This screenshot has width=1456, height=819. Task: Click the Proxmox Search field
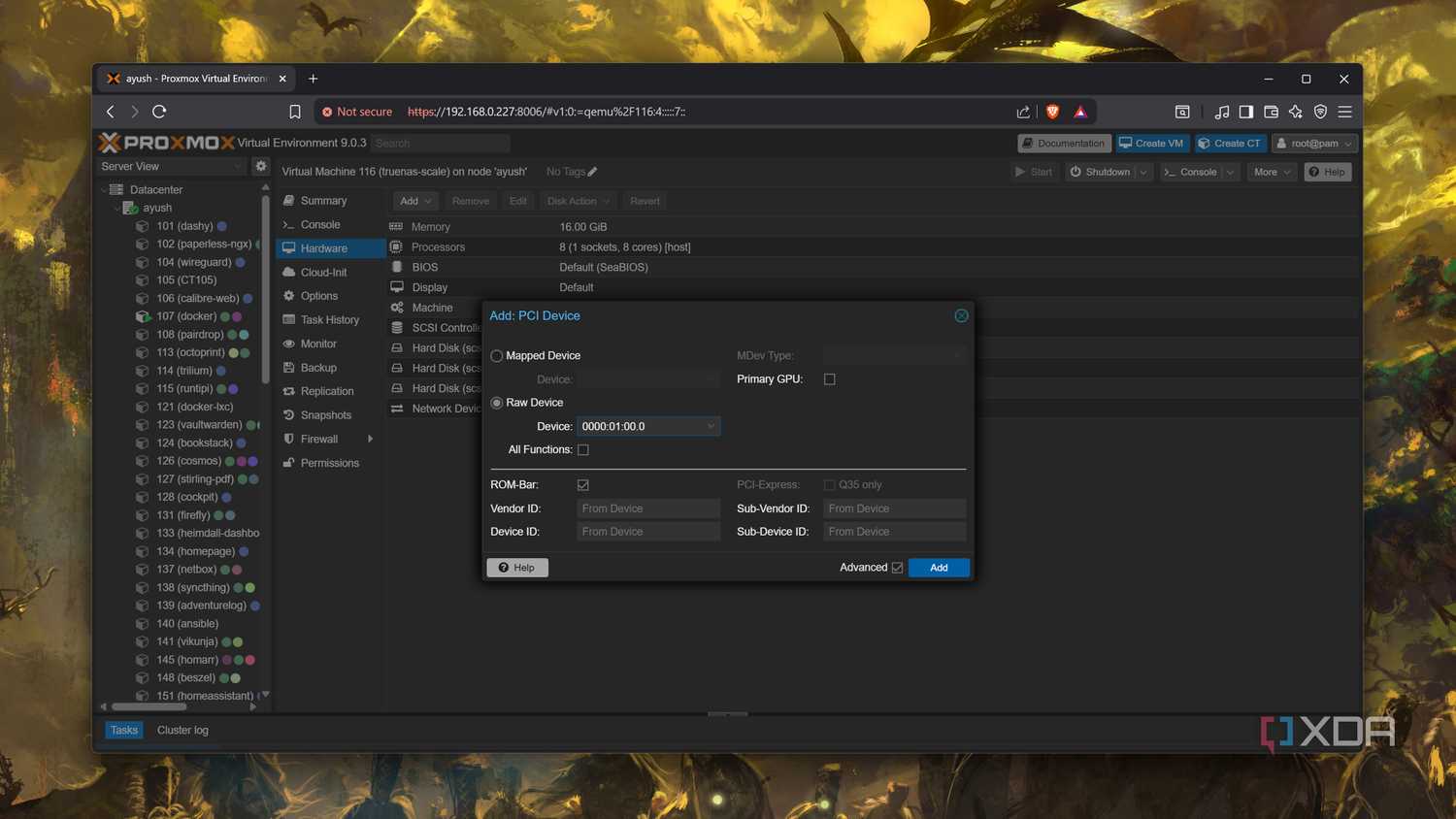click(441, 144)
